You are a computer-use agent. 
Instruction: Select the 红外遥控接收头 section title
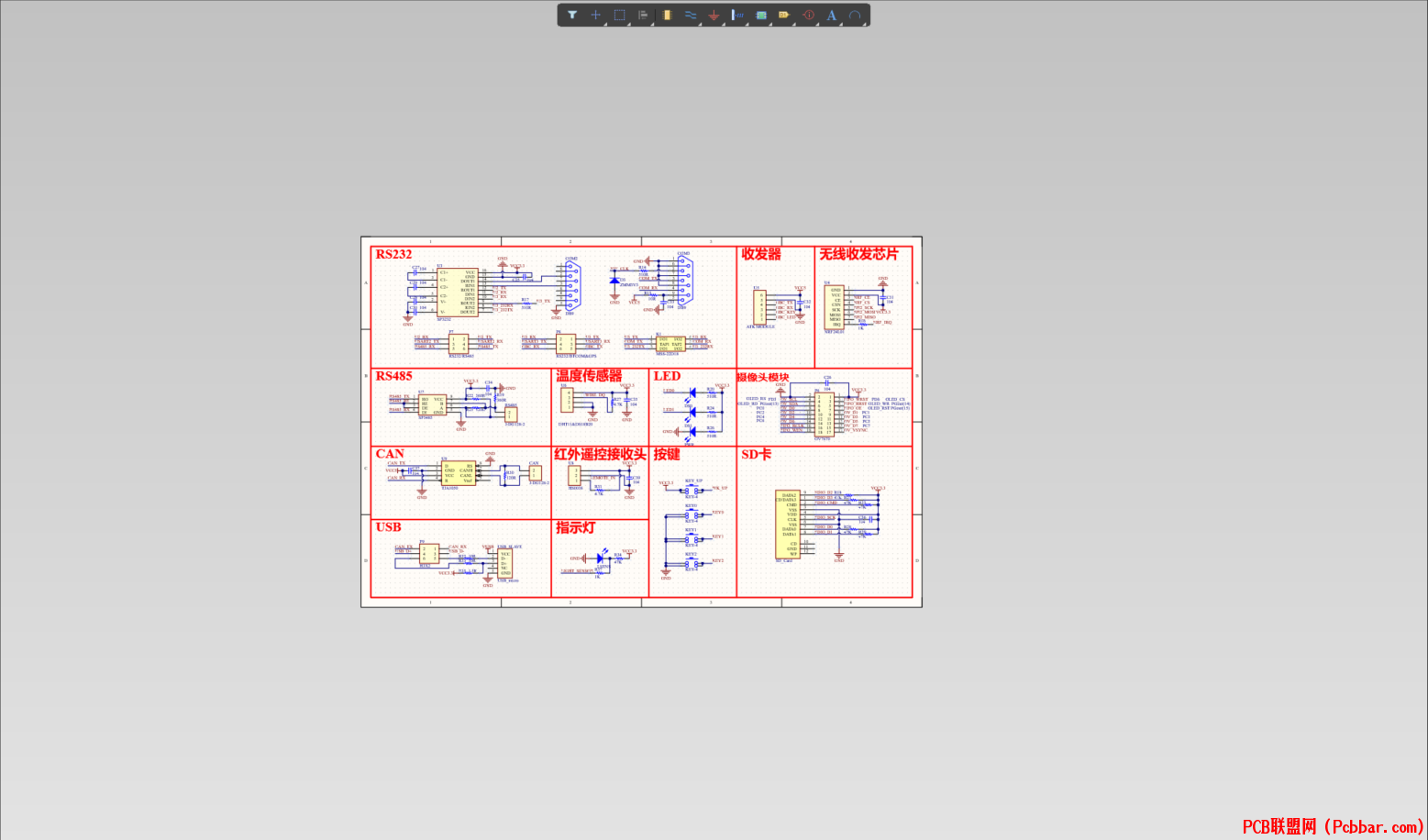click(x=600, y=454)
